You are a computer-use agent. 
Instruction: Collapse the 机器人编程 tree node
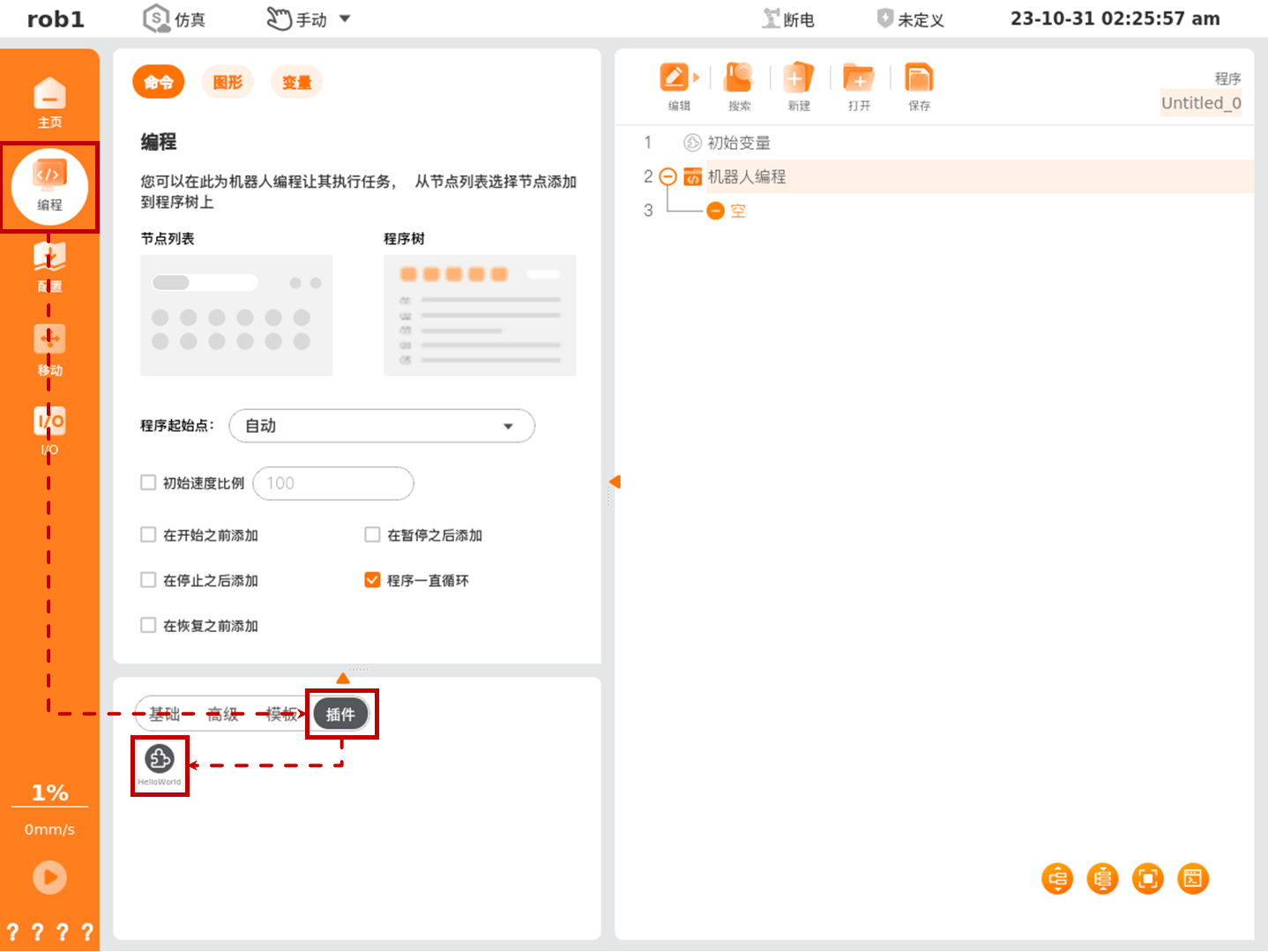point(668,176)
